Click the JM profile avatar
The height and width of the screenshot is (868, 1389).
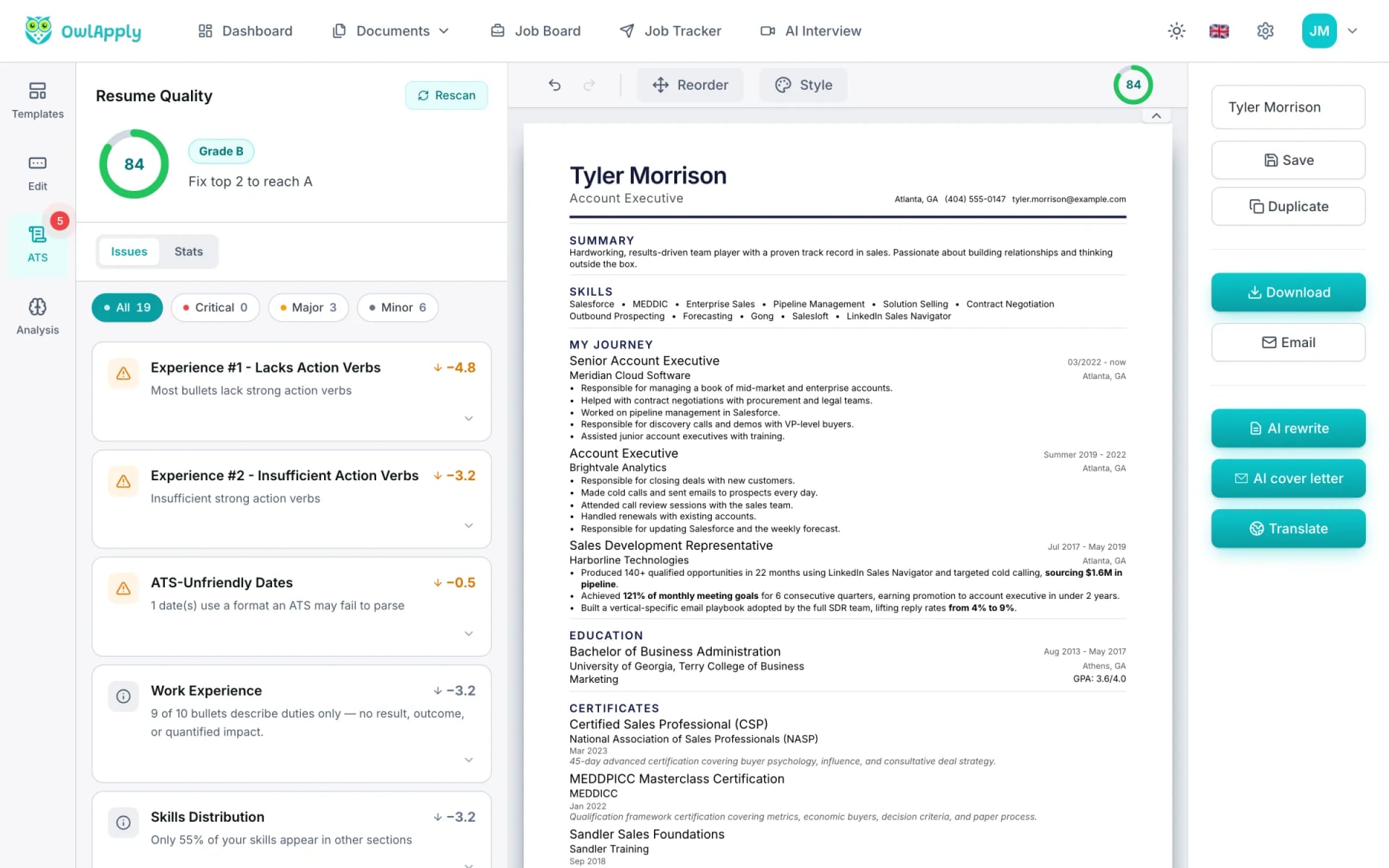[1319, 31]
